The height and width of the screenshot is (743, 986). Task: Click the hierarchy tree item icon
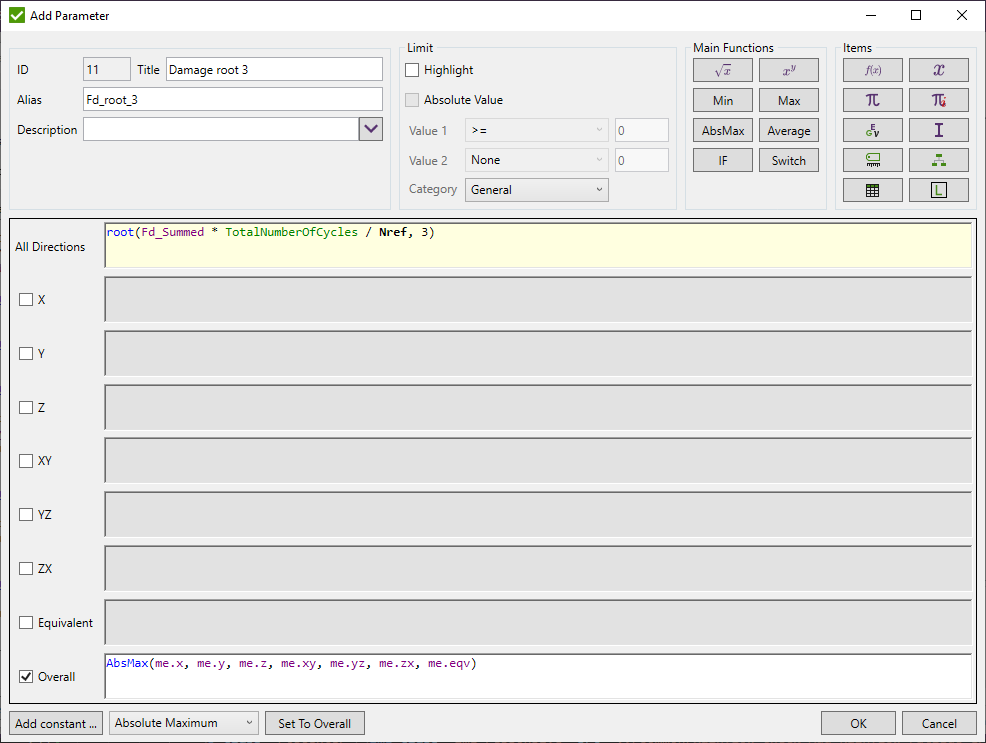[938, 159]
